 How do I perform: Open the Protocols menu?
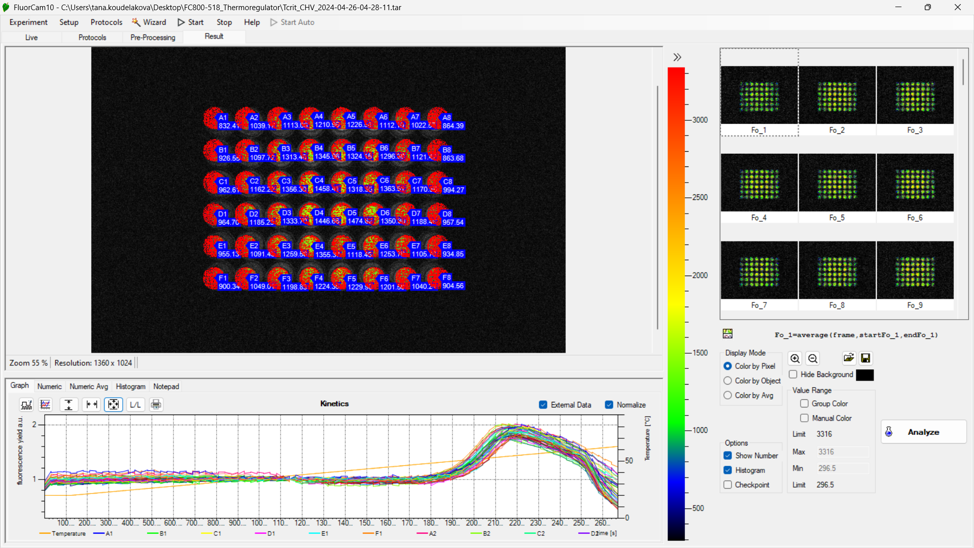[x=106, y=22]
